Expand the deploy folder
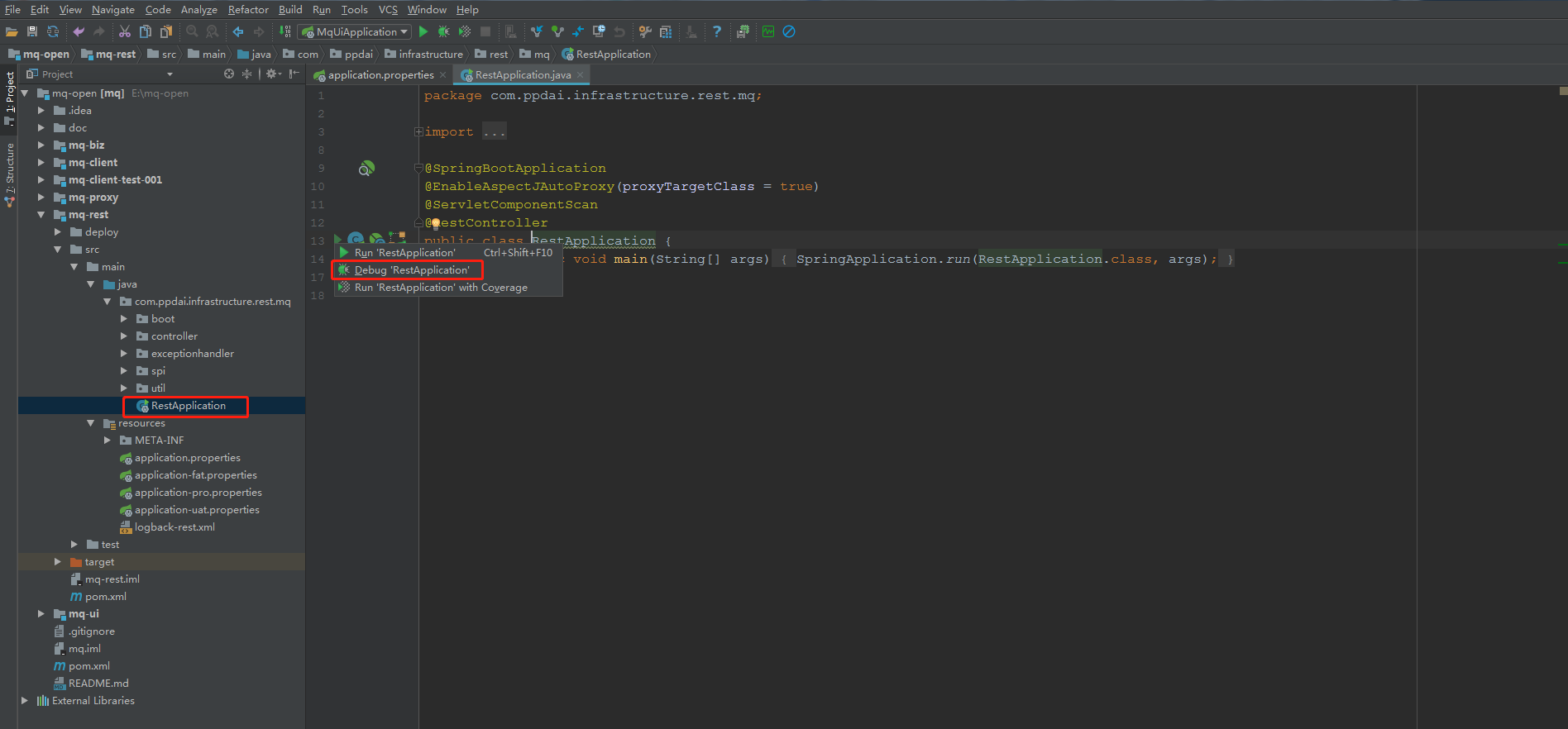This screenshot has height=729, width=1568. coord(58,232)
